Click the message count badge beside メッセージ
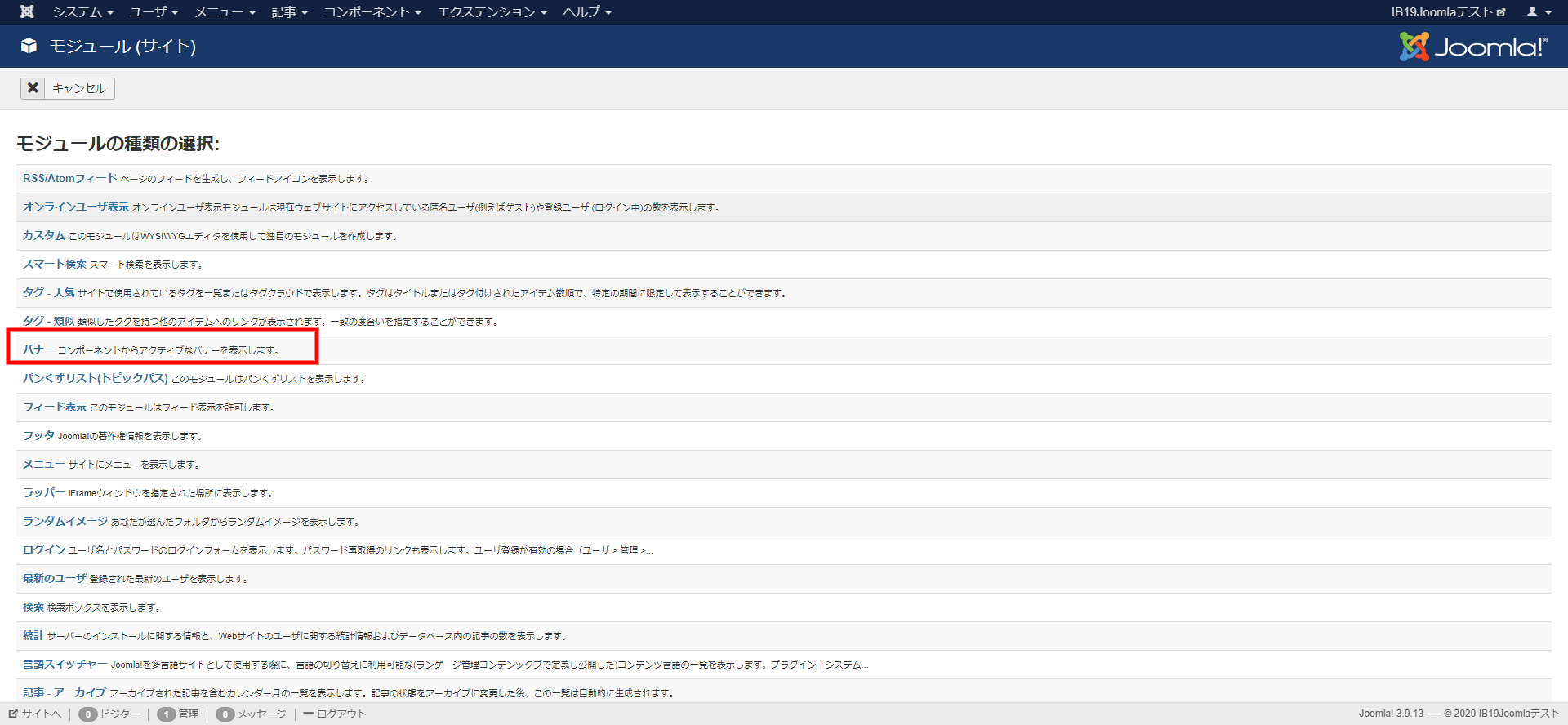 [225, 714]
